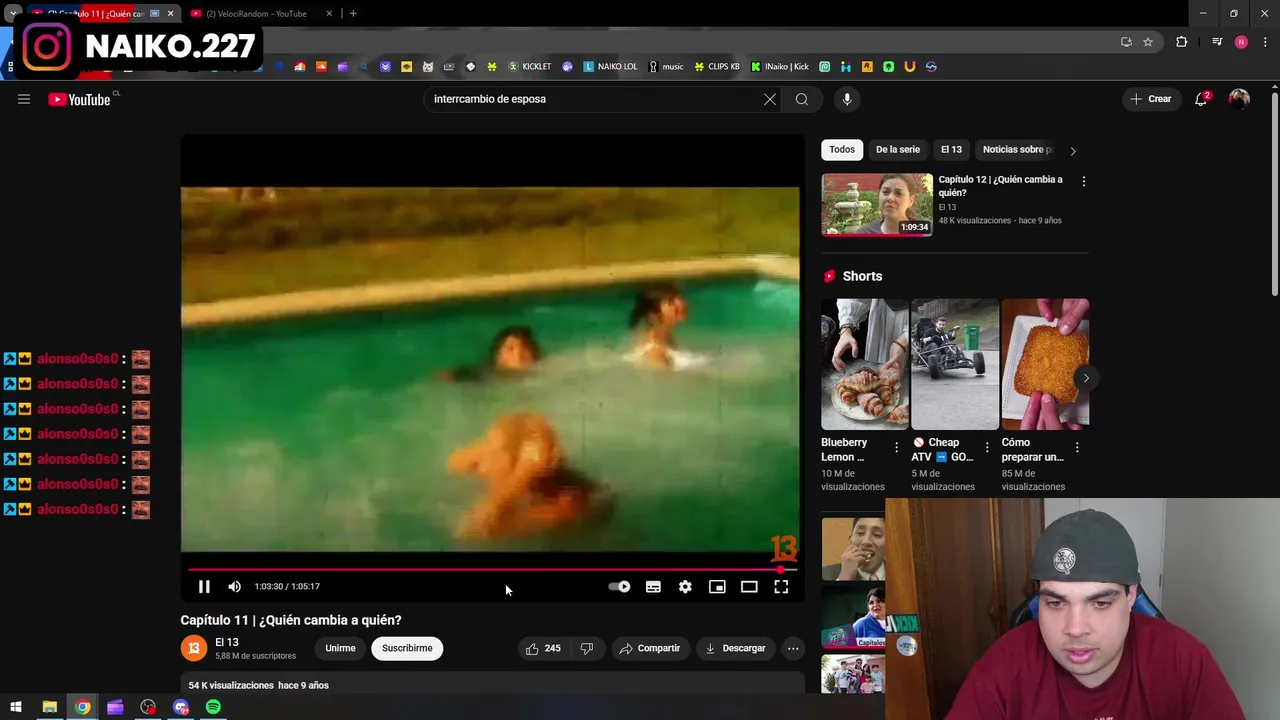Open the El 13 channel avatar
1280x720 pixels.
pos(194,649)
